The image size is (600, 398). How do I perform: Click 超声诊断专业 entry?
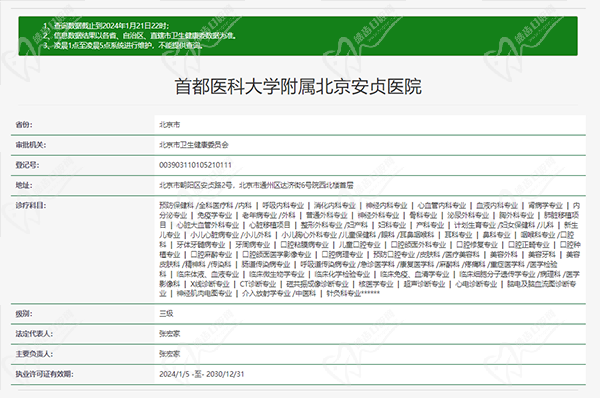(424, 284)
